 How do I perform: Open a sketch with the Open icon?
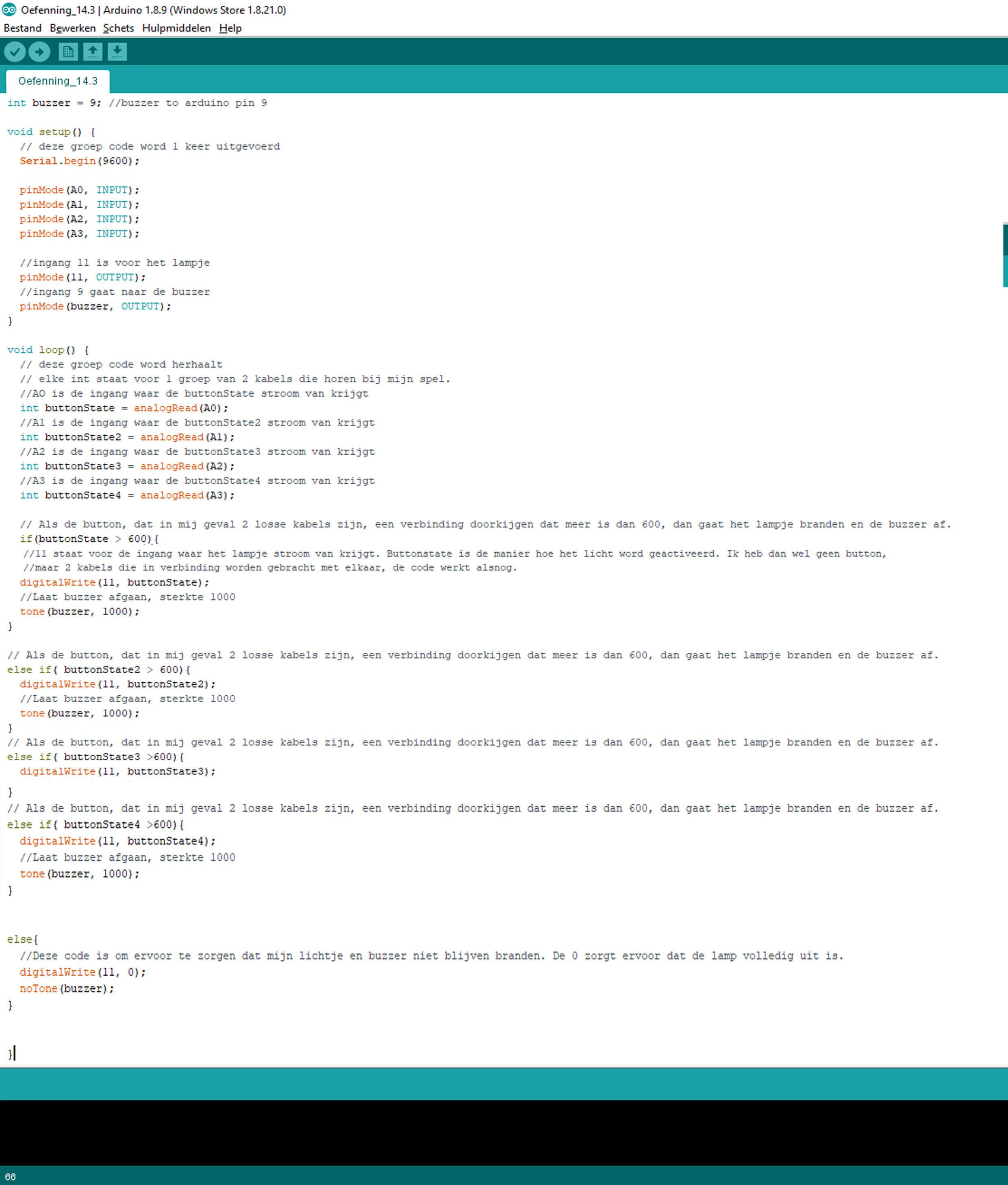pyautogui.click(x=93, y=52)
